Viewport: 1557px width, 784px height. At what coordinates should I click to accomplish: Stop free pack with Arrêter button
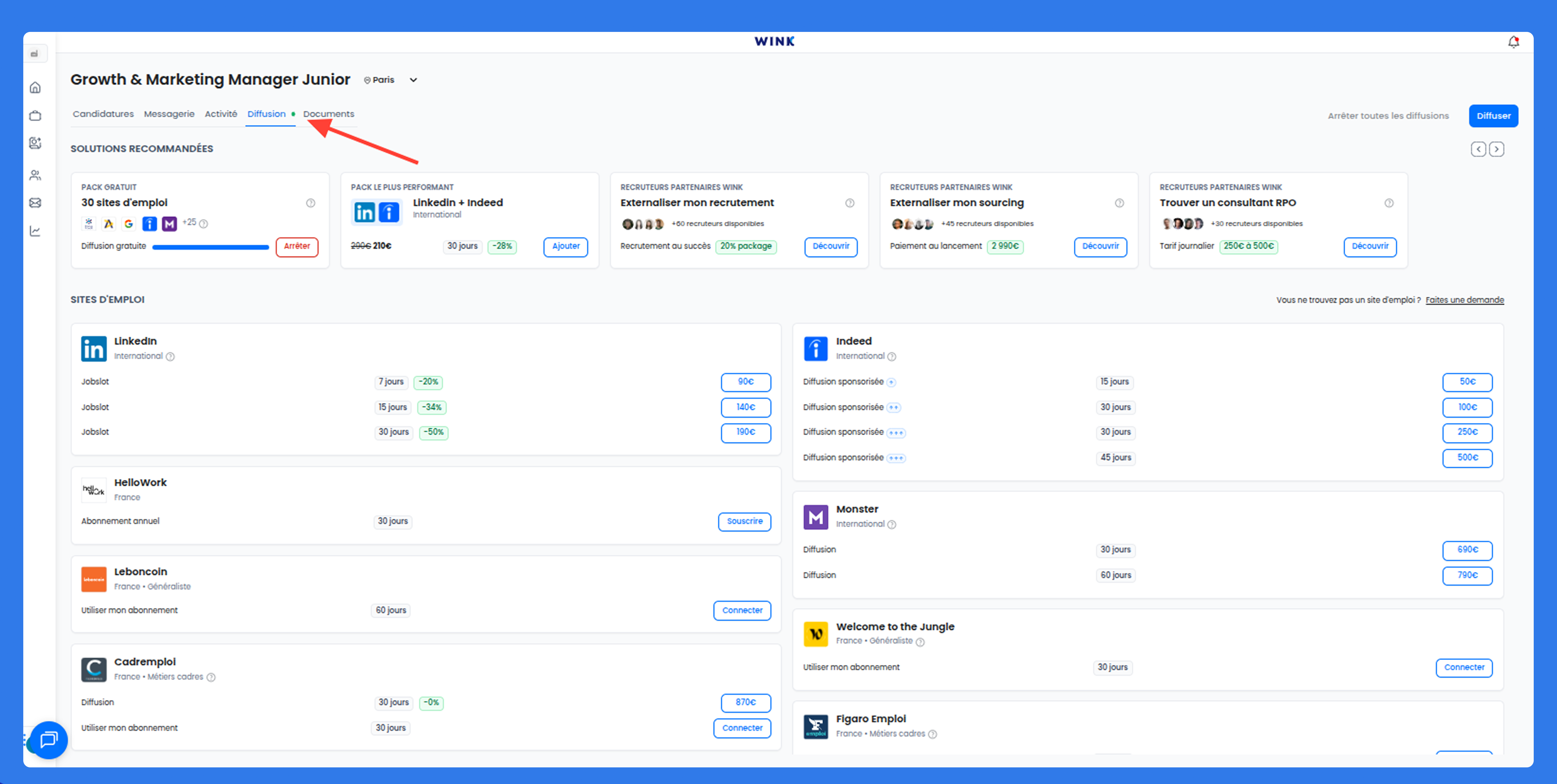(x=297, y=247)
